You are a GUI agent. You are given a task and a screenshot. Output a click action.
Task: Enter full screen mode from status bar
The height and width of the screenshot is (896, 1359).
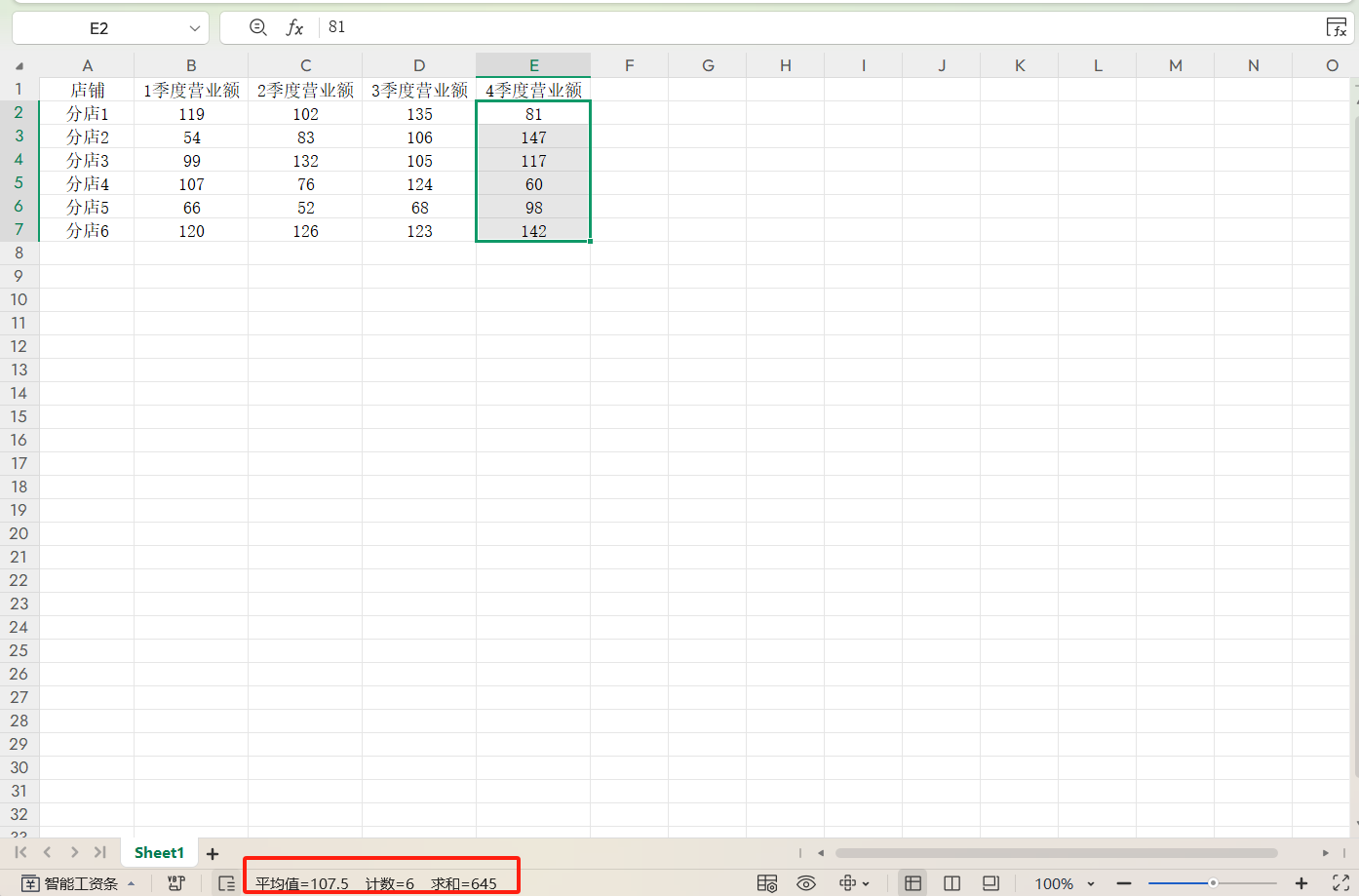[x=1340, y=883]
